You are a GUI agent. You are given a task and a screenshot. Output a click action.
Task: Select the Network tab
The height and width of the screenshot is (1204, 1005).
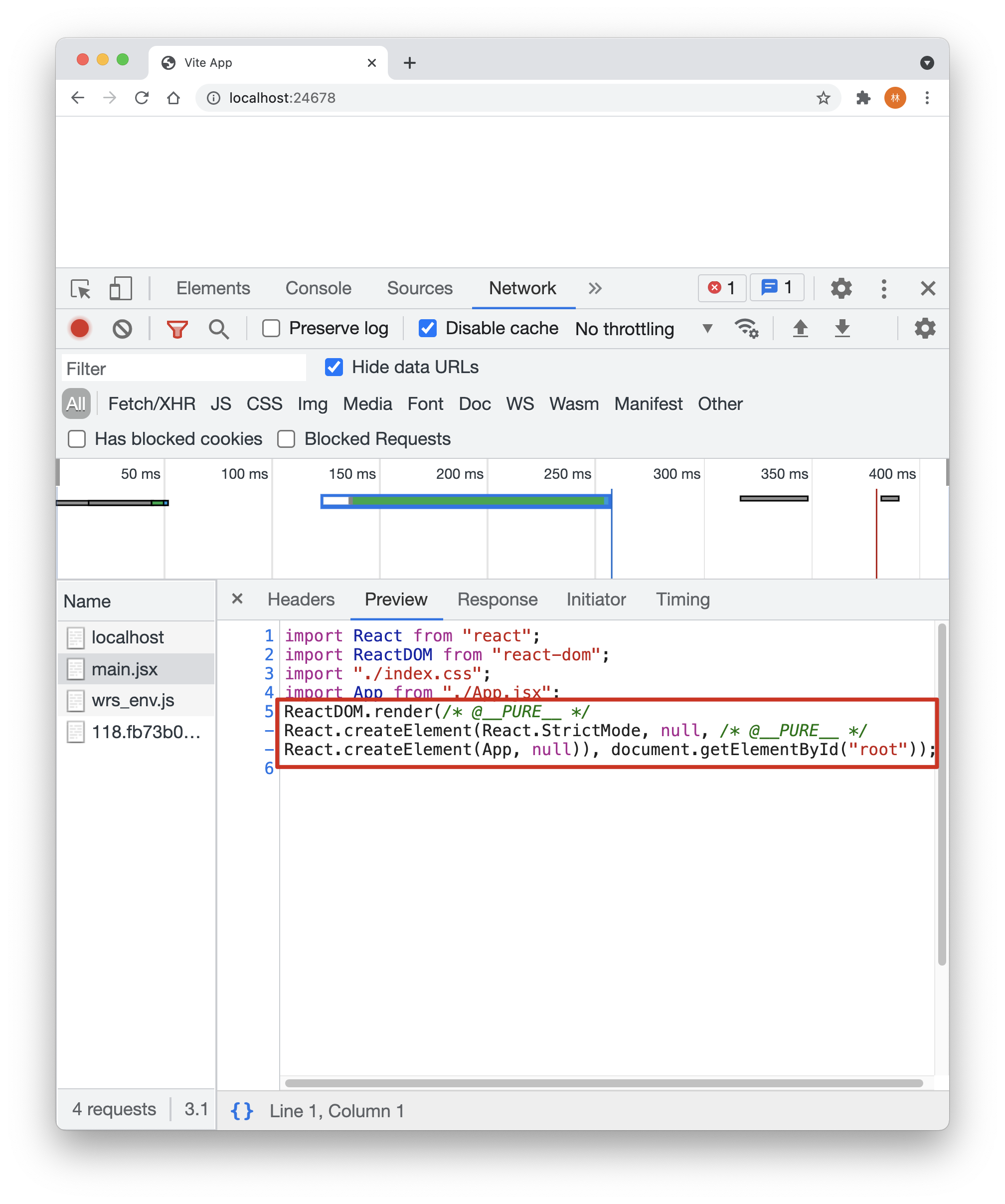pyautogui.click(x=522, y=288)
